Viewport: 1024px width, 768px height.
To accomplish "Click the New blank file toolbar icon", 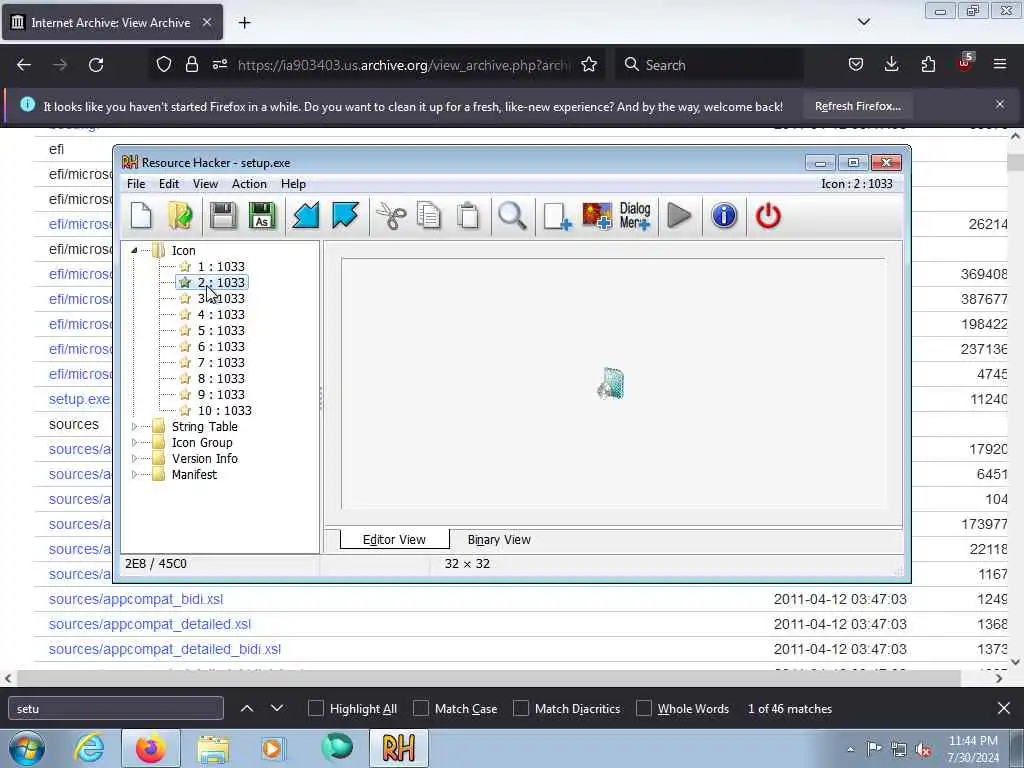I will click(x=141, y=216).
